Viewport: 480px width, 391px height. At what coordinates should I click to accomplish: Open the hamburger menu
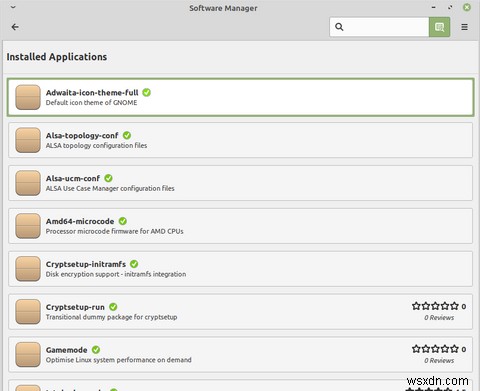coord(464,27)
